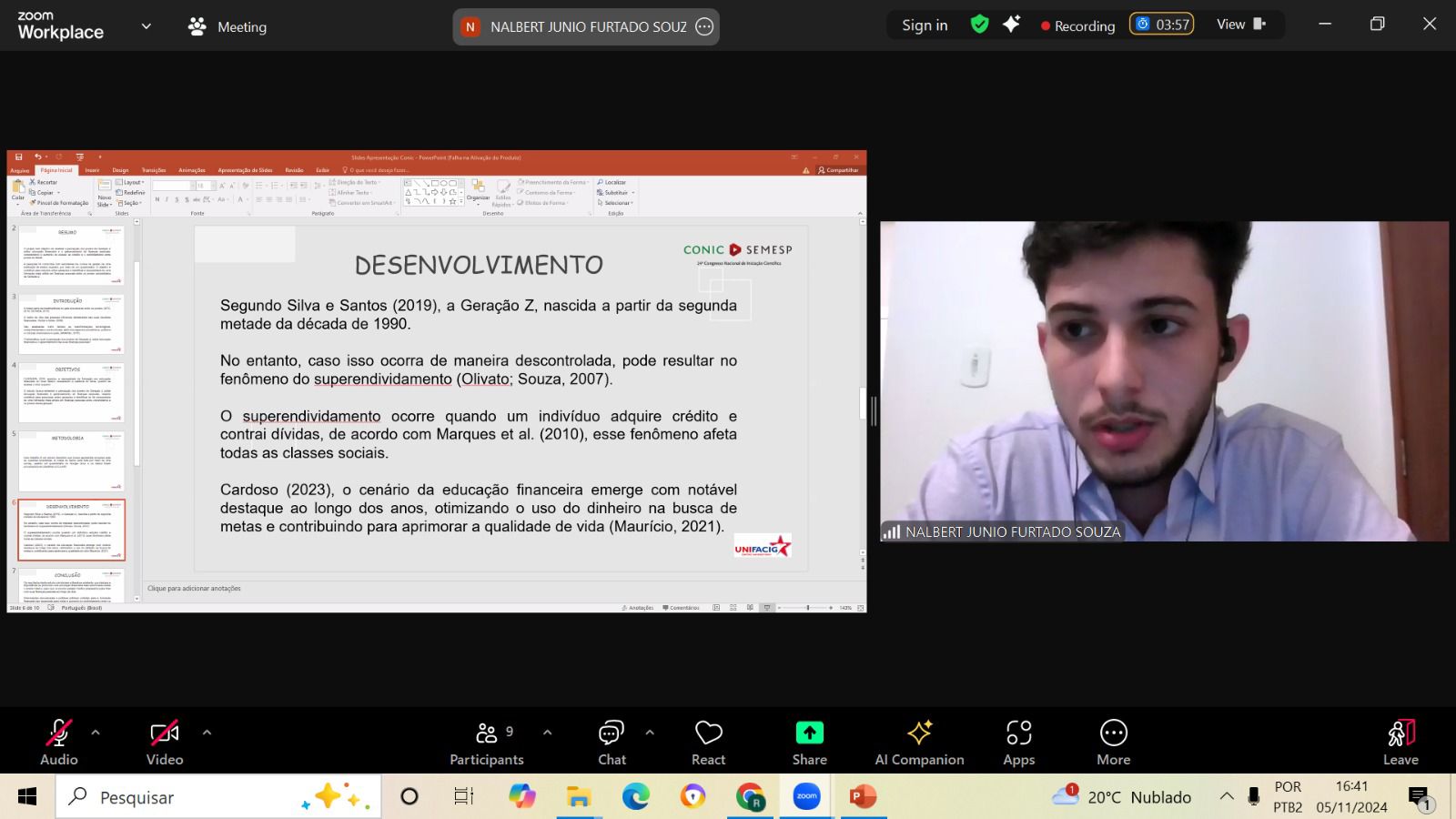Switch to the Meeting tab

[x=227, y=26]
